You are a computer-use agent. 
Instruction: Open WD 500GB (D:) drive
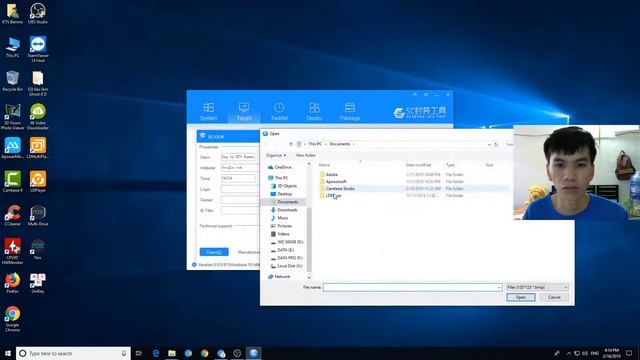coord(290,242)
